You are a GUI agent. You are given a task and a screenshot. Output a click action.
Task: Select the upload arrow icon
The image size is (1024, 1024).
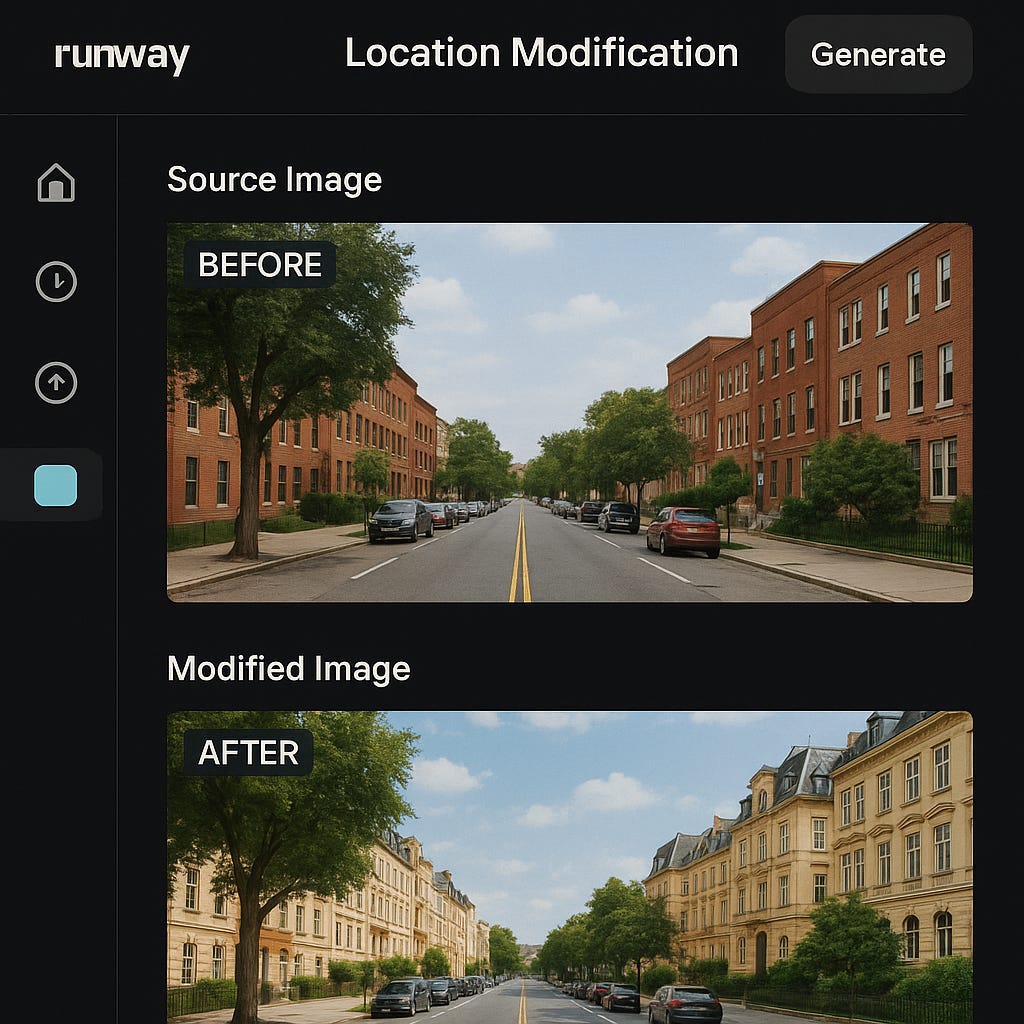tap(56, 383)
